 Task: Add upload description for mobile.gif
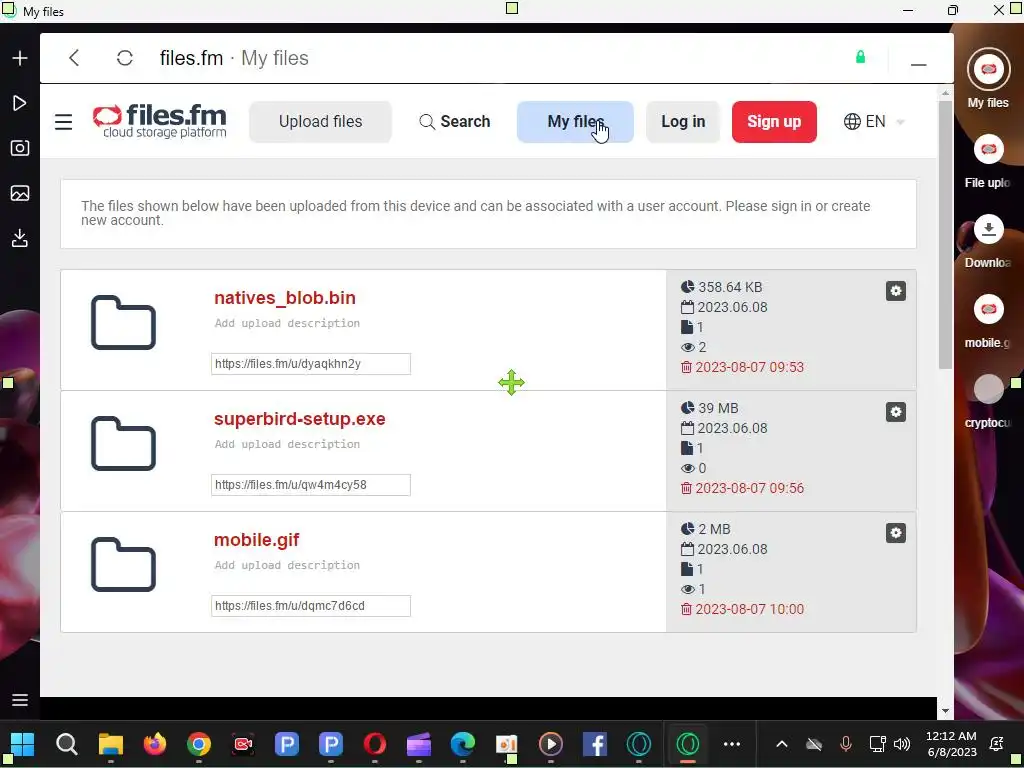point(287,565)
